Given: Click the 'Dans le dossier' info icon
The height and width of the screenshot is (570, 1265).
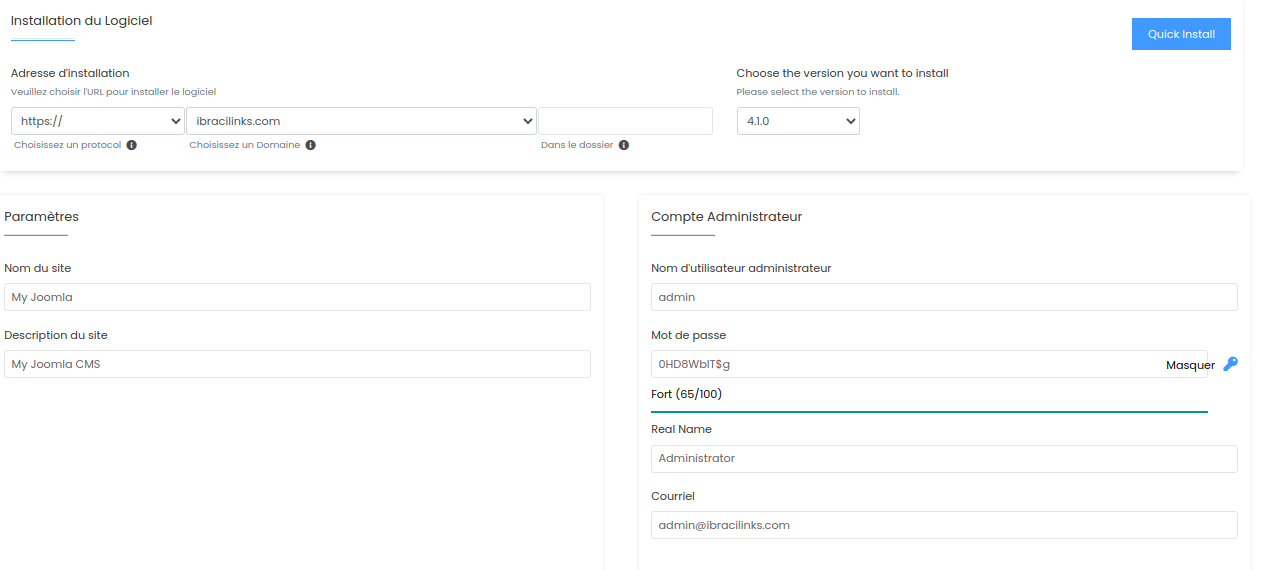Looking at the screenshot, I should [624, 145].
